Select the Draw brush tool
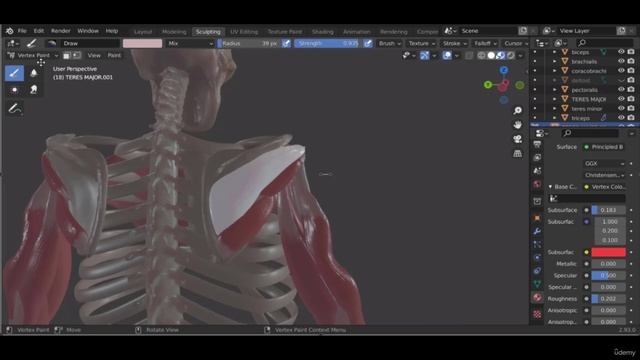 pyautogui.click(x=14, y=73)
